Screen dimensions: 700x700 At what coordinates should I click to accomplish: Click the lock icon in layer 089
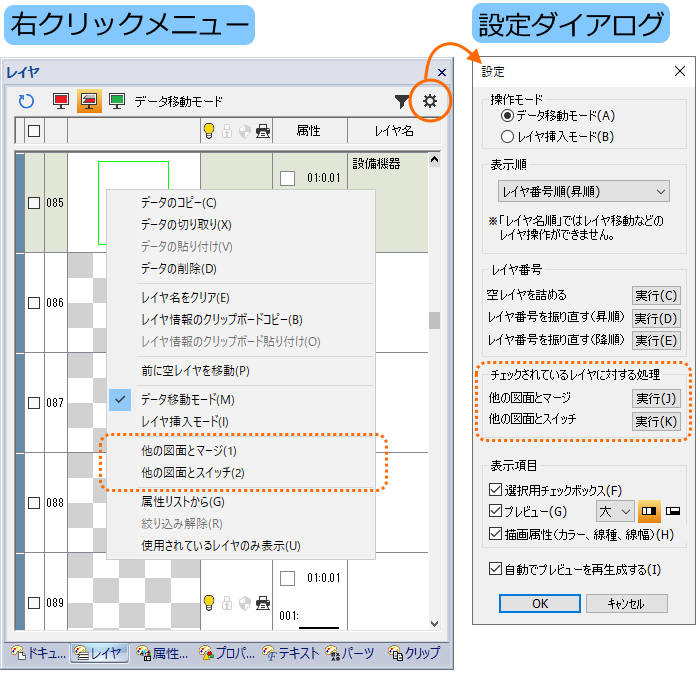point(227,603)
